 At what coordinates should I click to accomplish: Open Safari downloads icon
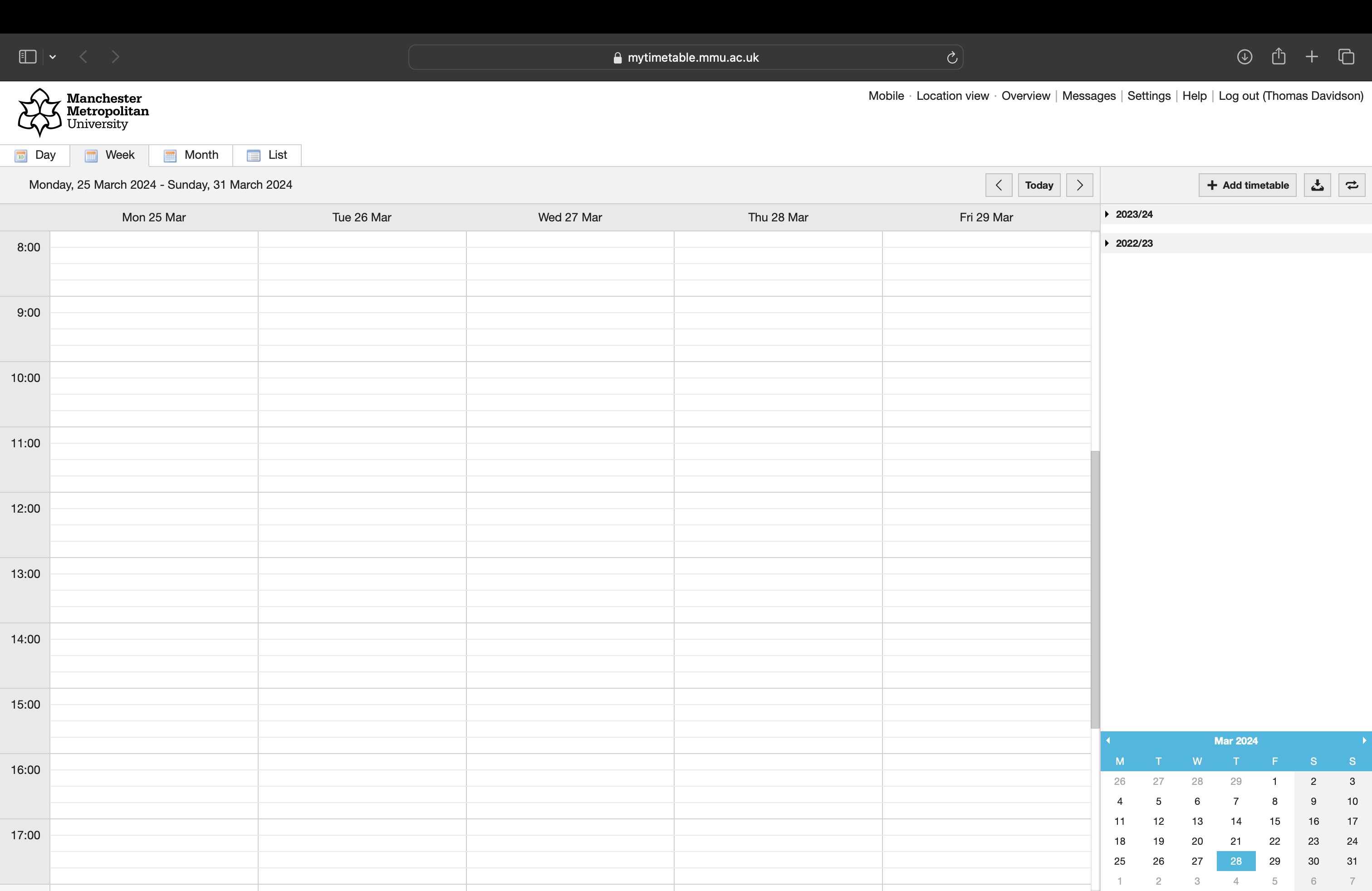[x=1244, y=56]
